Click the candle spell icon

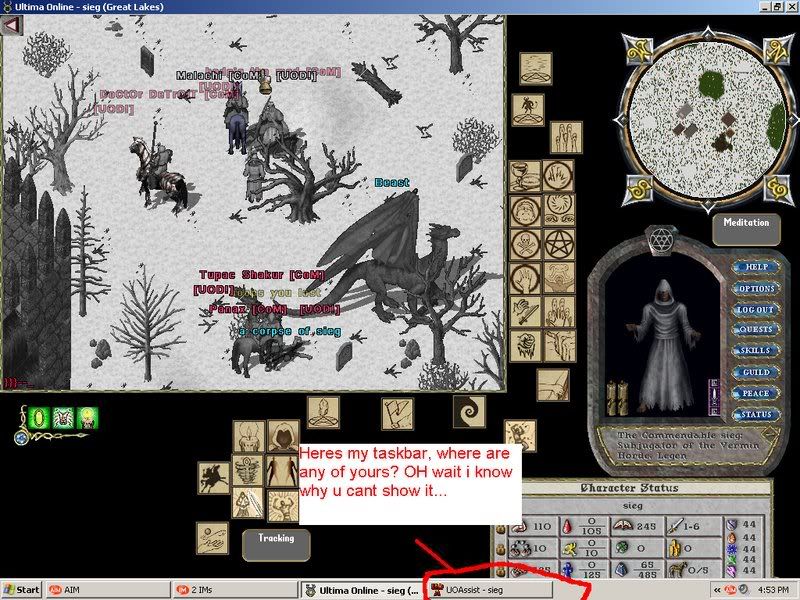[248, 436]
